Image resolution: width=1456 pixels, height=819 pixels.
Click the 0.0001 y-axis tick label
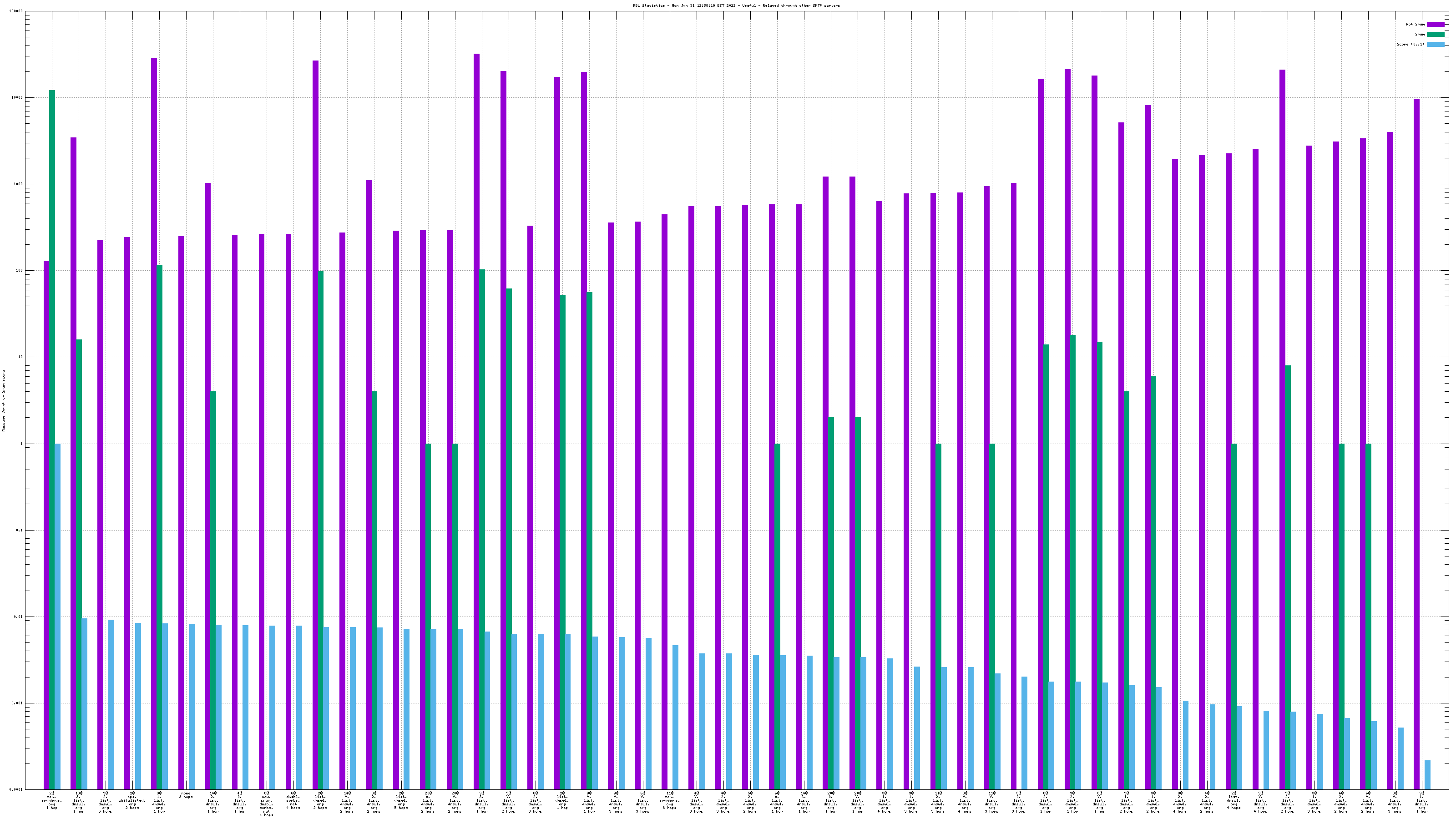pyautogui.click(x=16, y=789)
